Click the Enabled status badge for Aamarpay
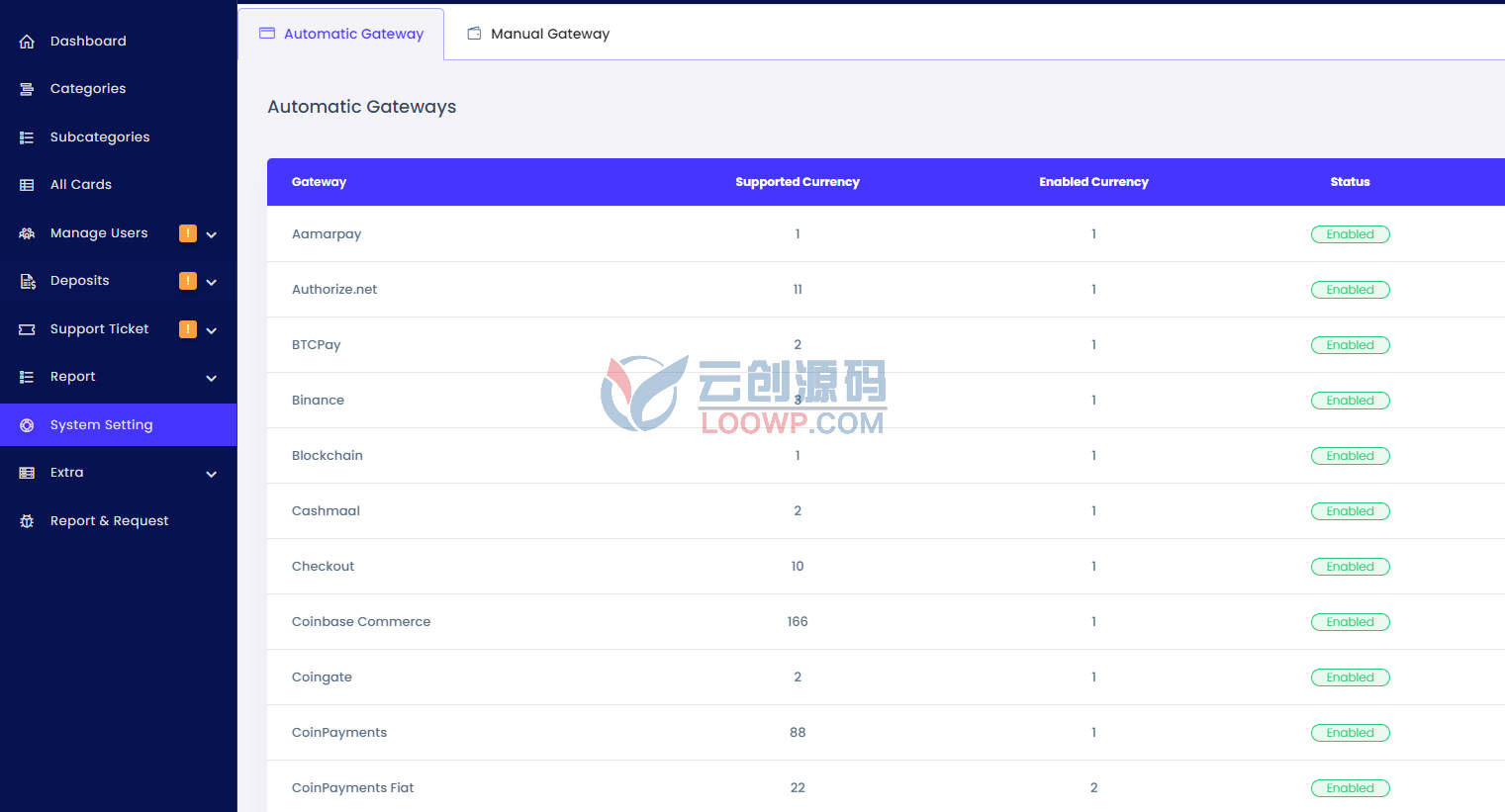1505x812 pixels. click(1351, 234)
